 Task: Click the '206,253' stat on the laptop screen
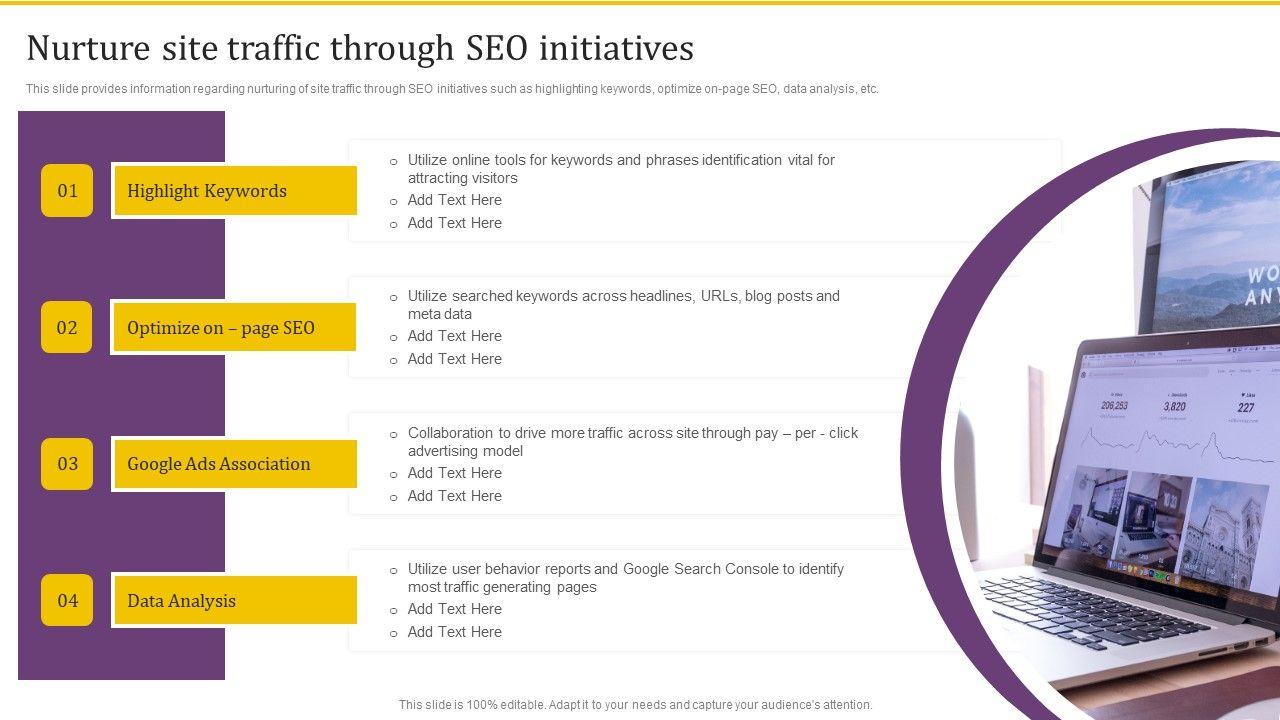point(1114,405)
